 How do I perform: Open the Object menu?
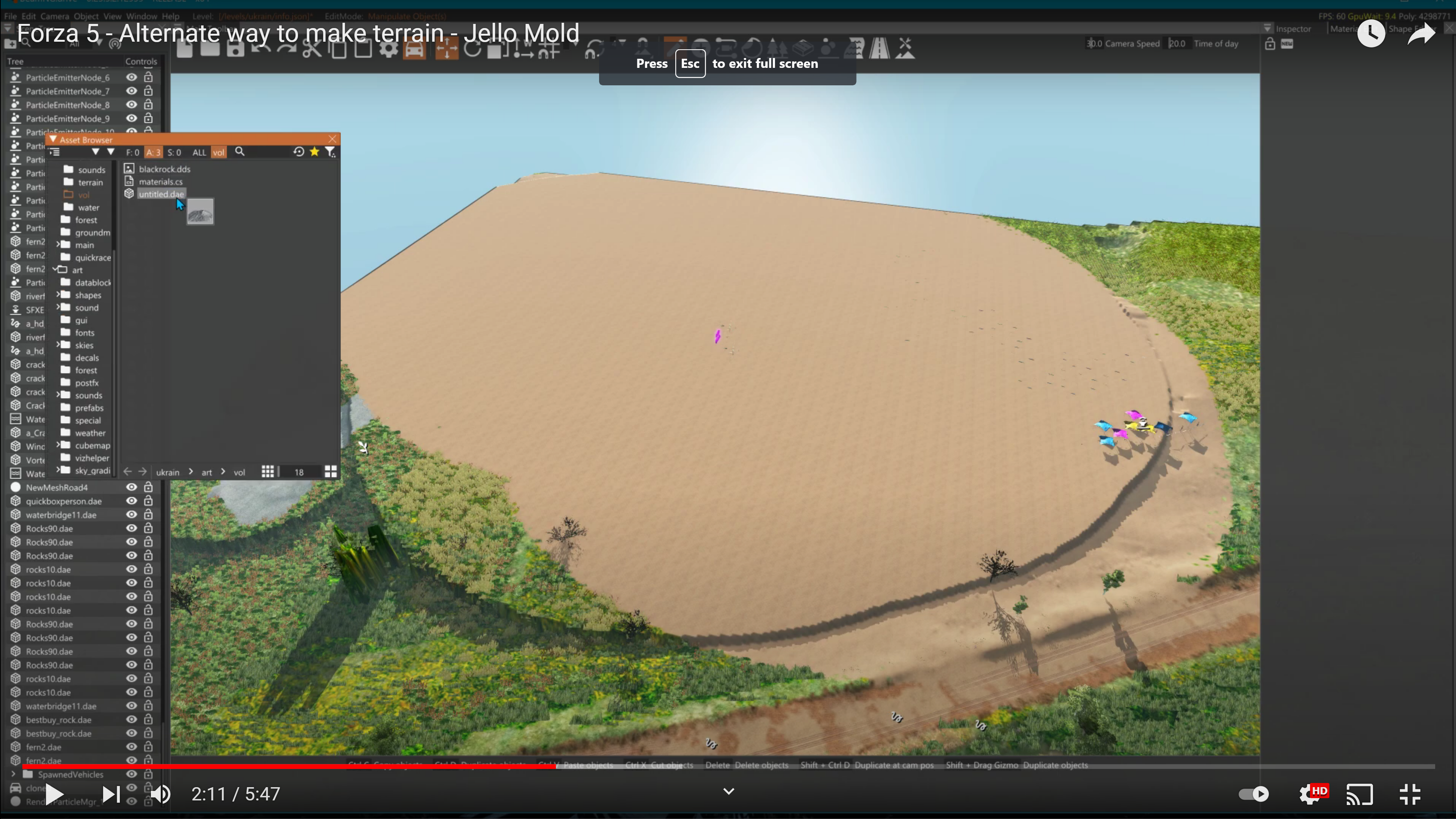(x=86, y=16)
